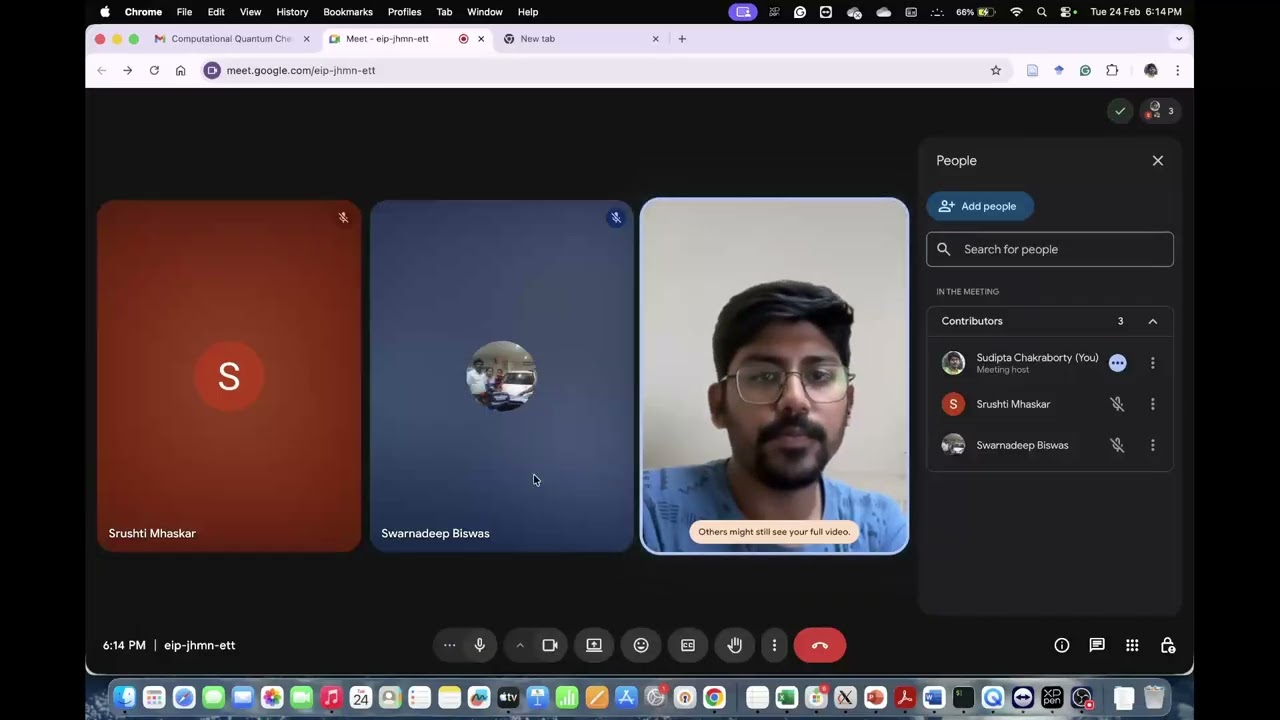Image resolution: width=1280 pixels, height=720 pixels.
Task: Reload the Meet page
Action: 154,70
